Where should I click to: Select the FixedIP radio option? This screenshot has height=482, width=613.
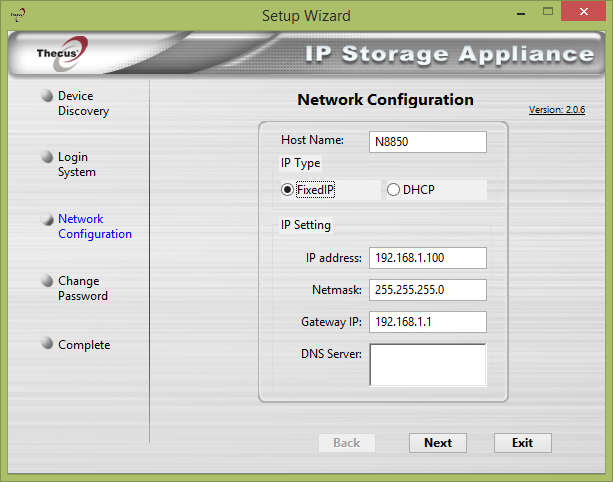(x=288, y=190)
